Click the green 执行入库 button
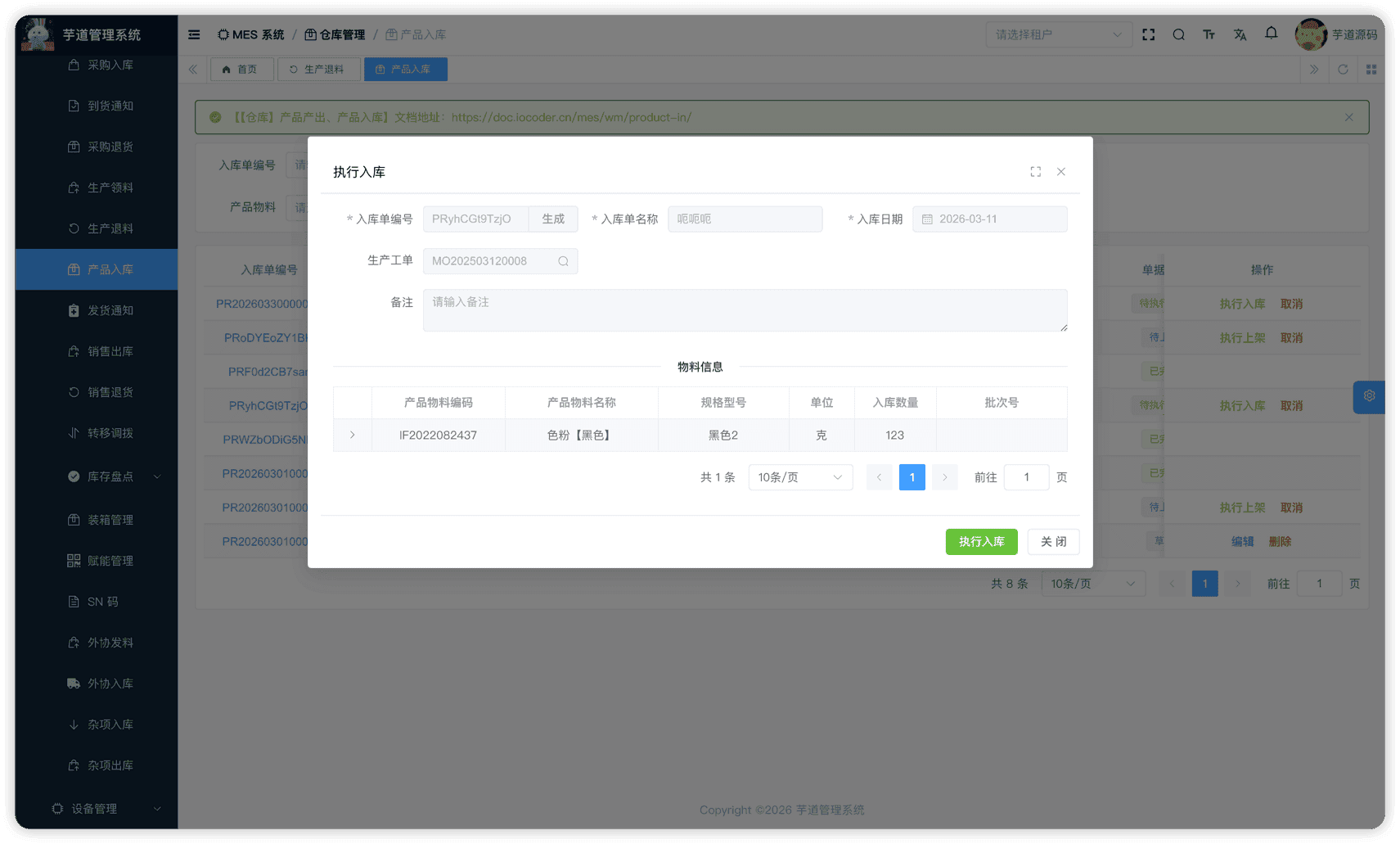This screenshot has width=1400, height=844. coord(981,542)
